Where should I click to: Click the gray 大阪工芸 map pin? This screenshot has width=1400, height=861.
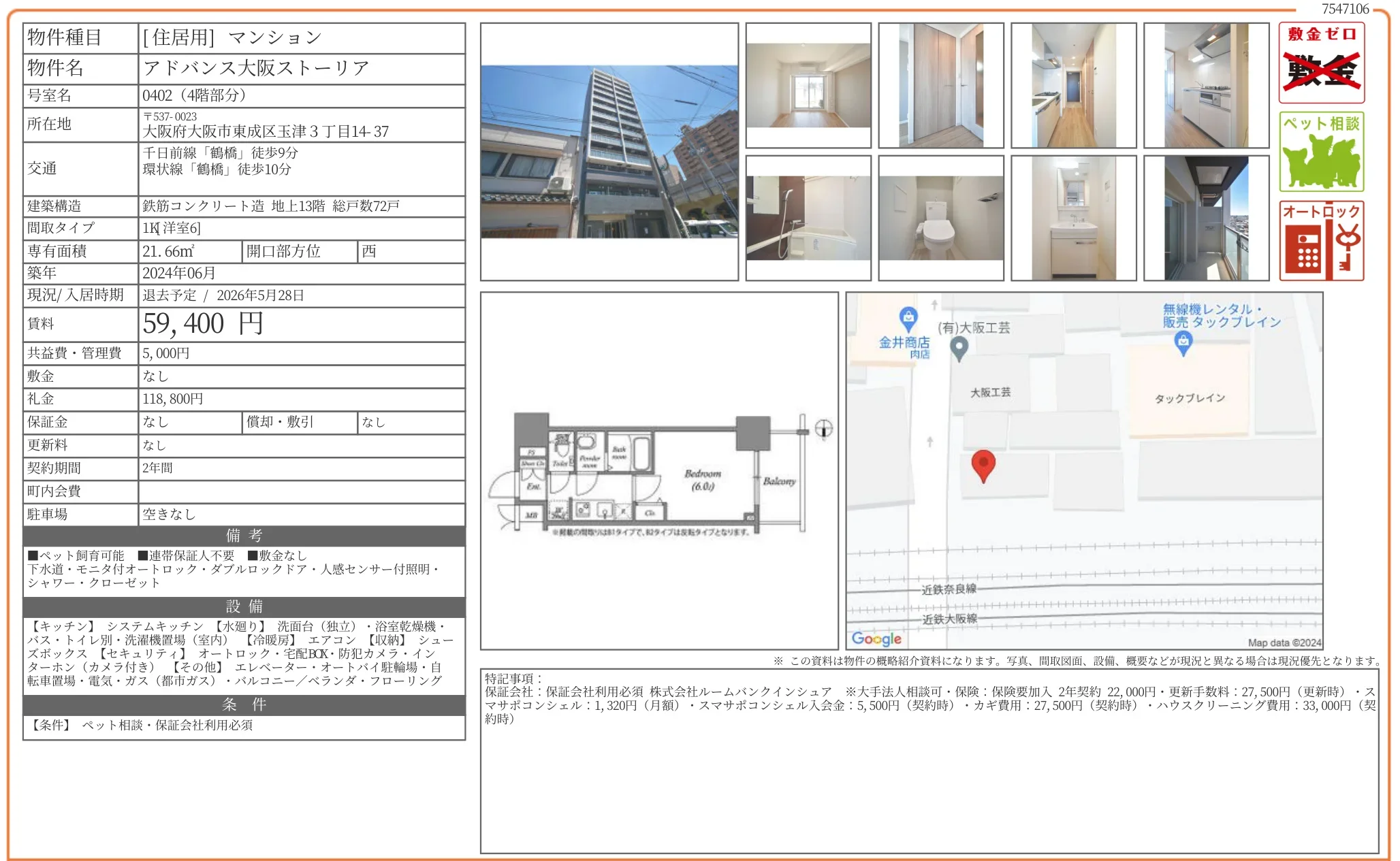pyautogui.click(x=959, y=348)
